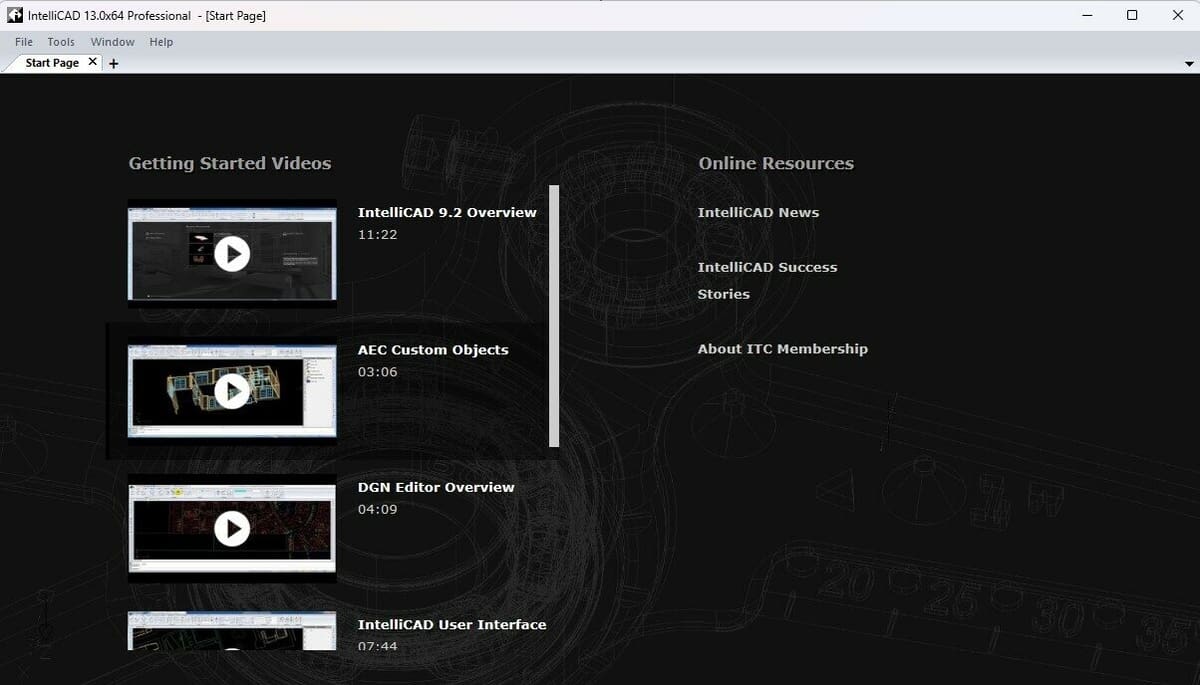Screen dimensions: 1200x685
Task: Add a new tab with plus icon
Action: pyautogui.click(x=113, y=63)
